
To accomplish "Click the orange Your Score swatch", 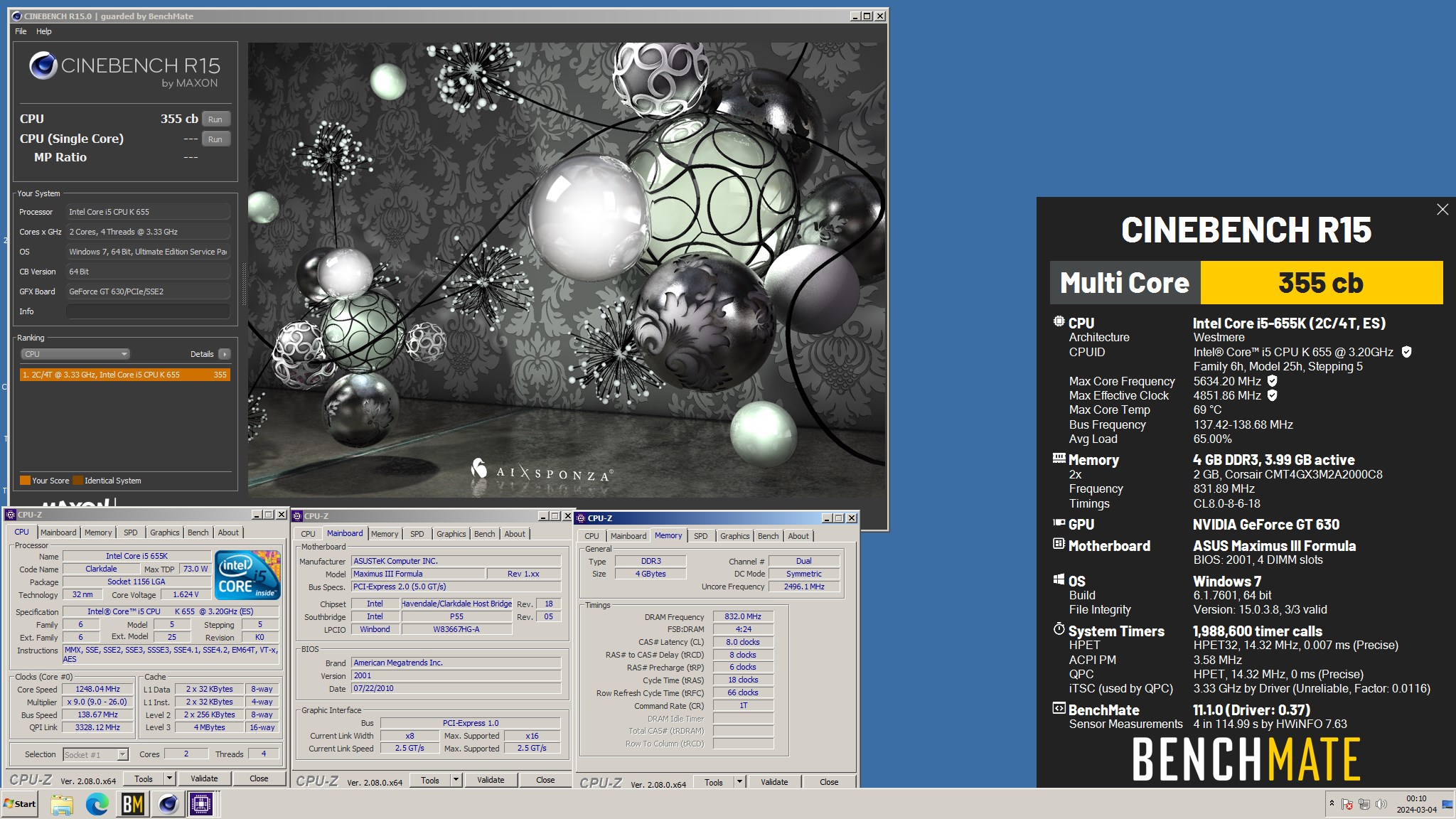I will coord(25,481).
